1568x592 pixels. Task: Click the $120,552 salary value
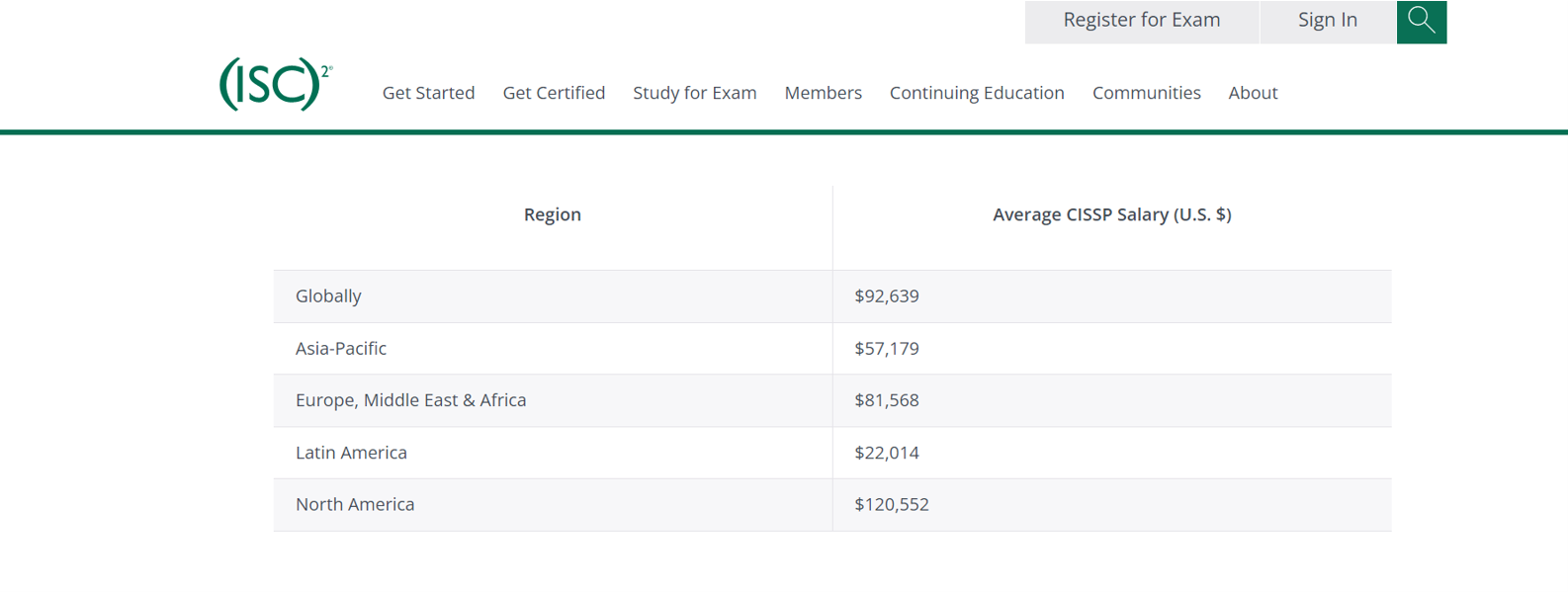(892, 504)
